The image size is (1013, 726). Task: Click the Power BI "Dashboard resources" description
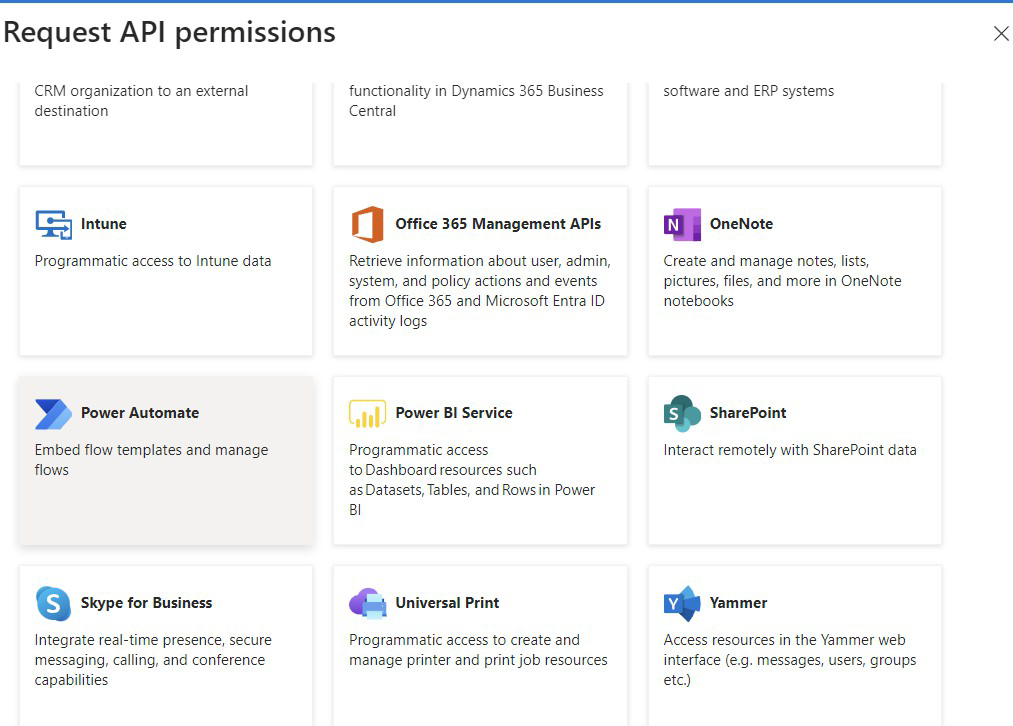tap(472, 480)
